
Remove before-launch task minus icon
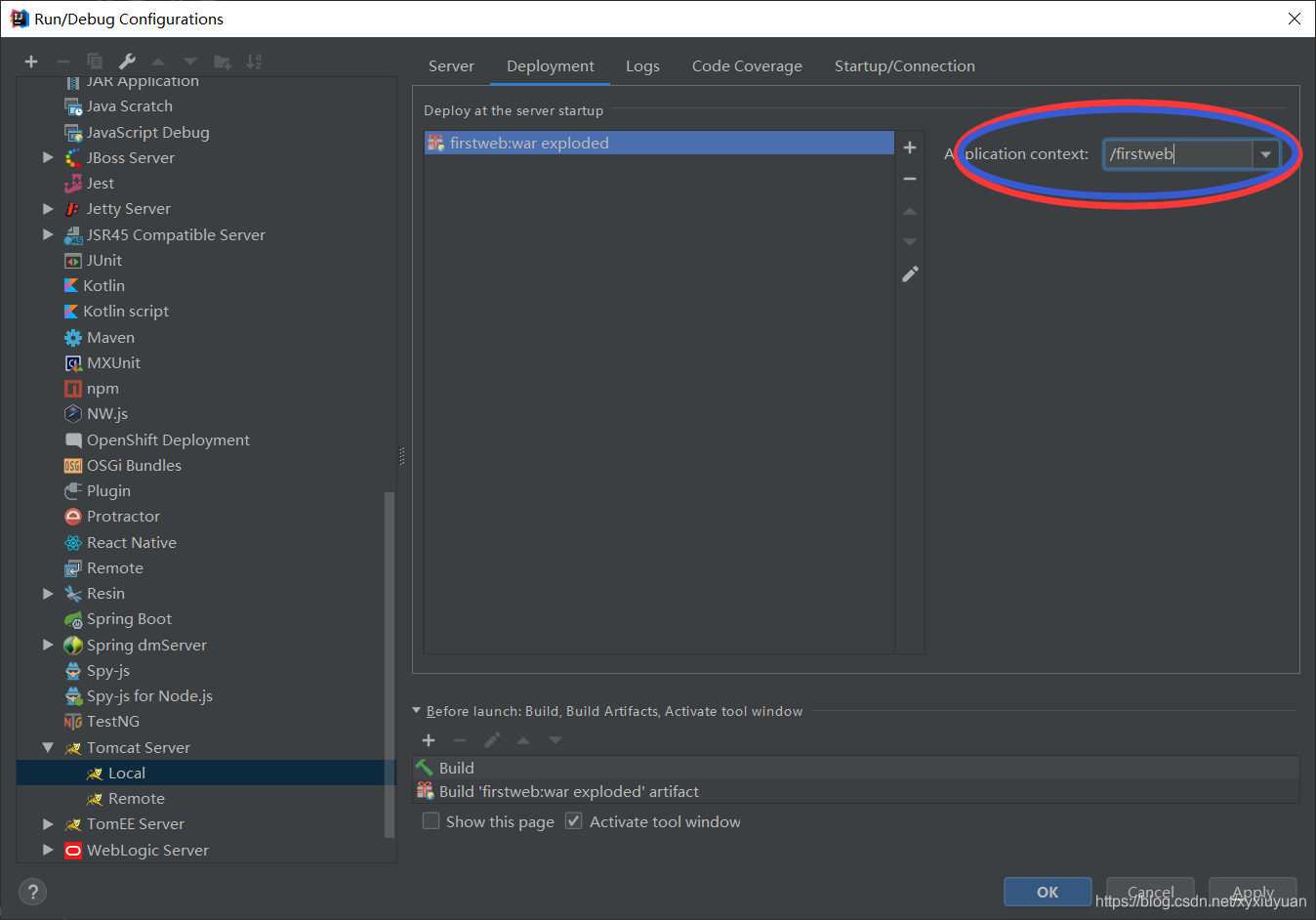pos(460,740)
